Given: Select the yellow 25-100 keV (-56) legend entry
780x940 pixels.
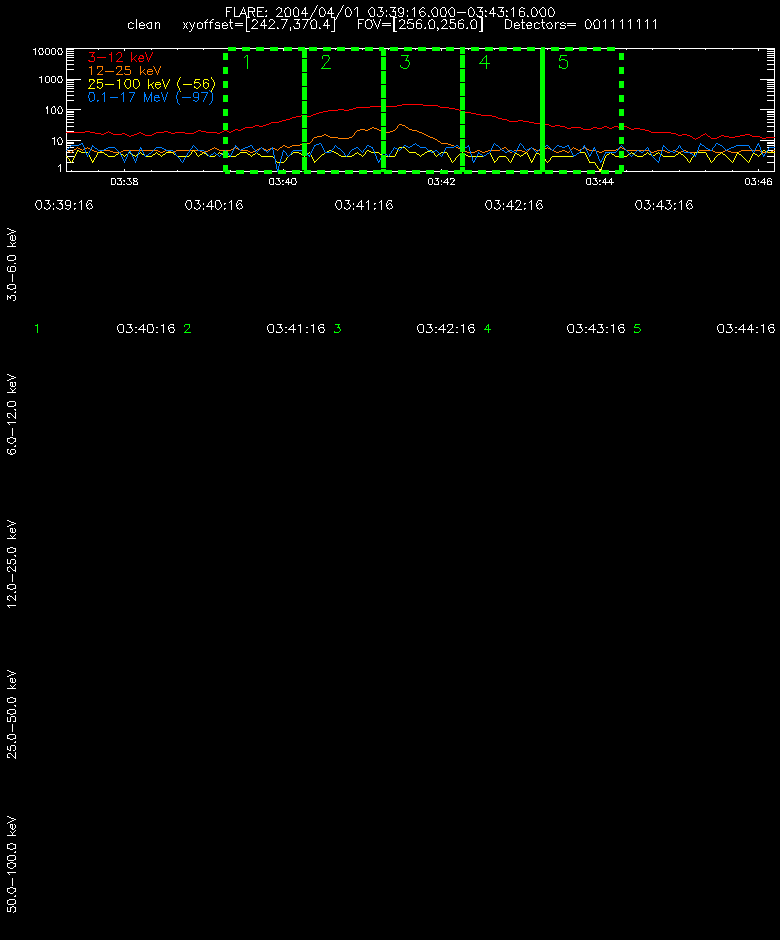Looking at the screenshot, I should click(152, 84).
